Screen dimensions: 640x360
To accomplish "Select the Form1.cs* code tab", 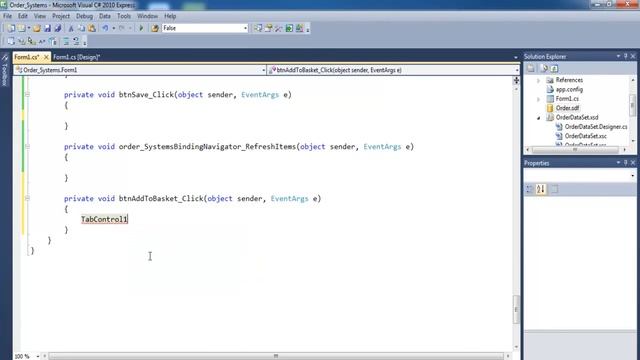I will pyautogui.click(x=27, y=57).
